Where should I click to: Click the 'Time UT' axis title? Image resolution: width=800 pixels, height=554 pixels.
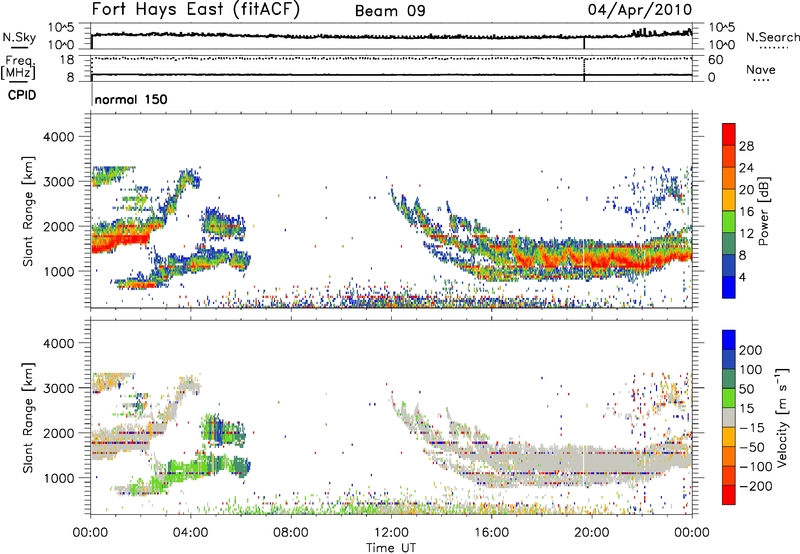point(391,548)
